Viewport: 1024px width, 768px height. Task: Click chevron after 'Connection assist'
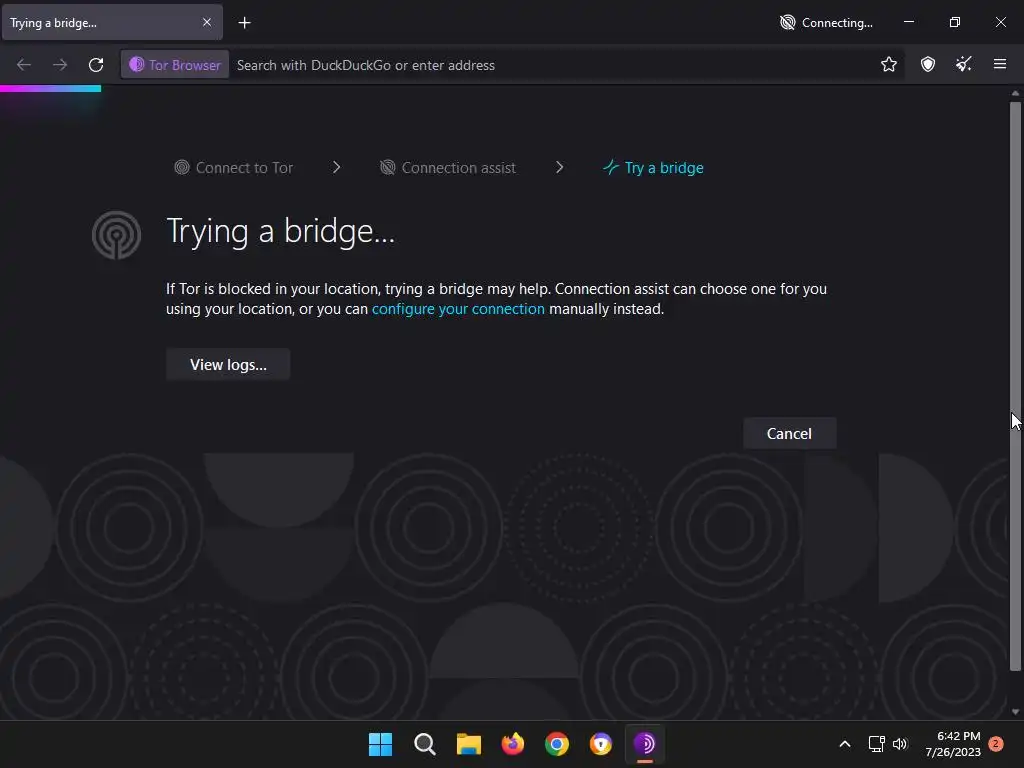(559, 167)
